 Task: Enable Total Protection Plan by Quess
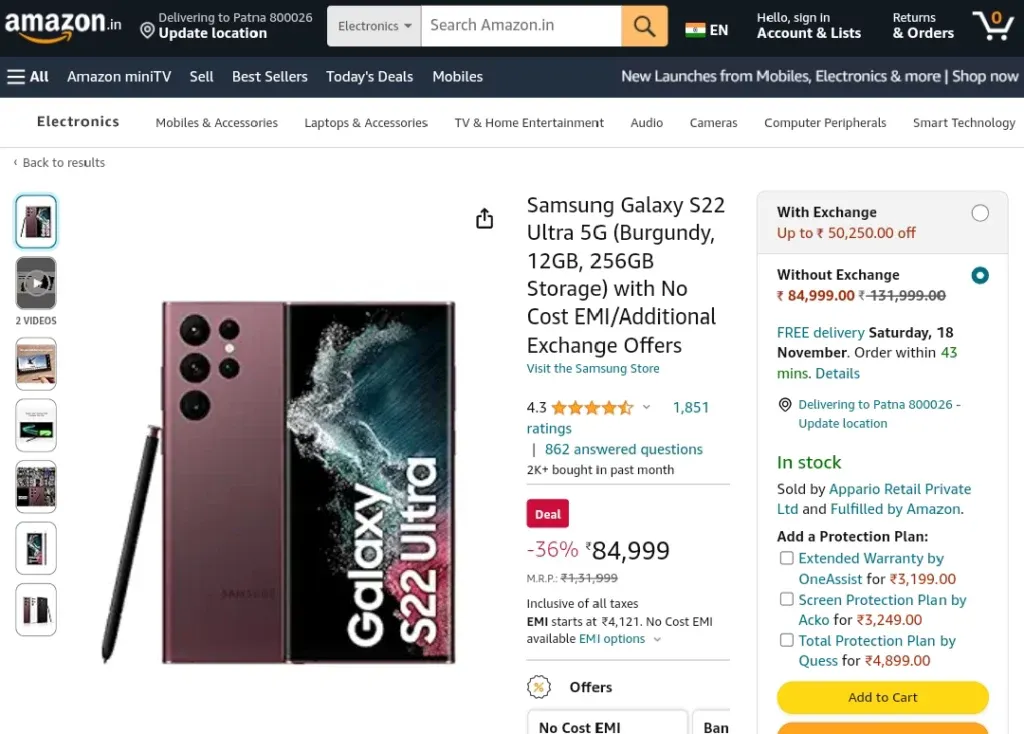[786, 641]
